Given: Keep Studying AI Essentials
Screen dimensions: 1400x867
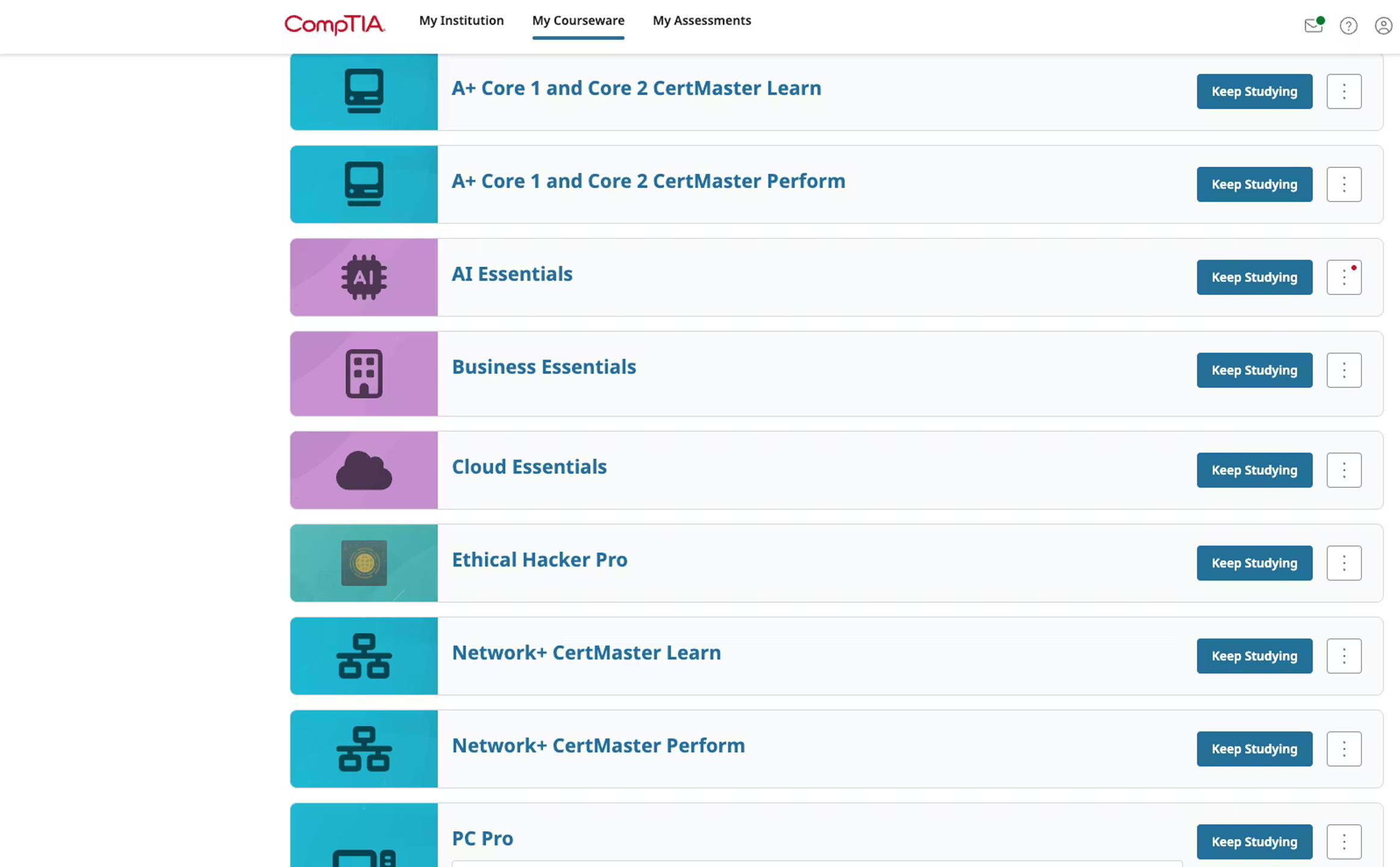Looking at the screenshot, I should pos(1254,277).
